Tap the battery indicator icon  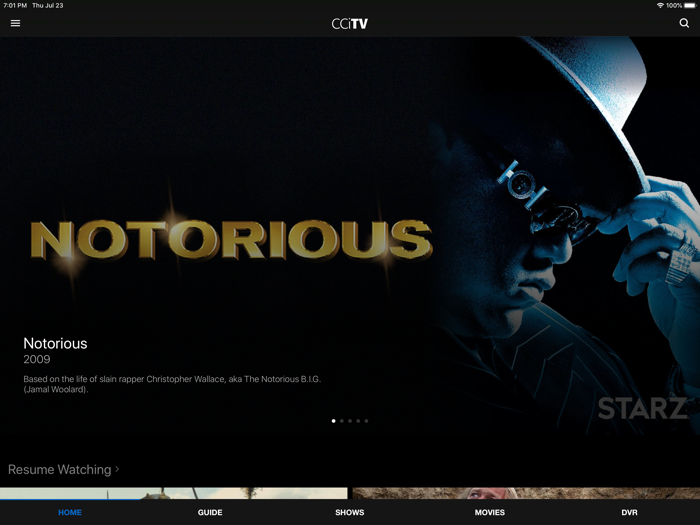[690, 5]
